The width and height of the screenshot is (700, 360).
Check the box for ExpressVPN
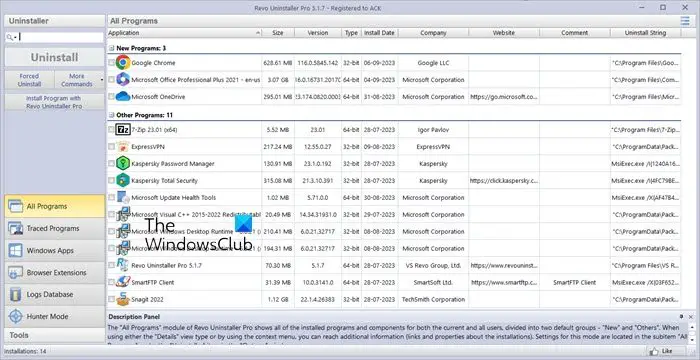point(111,147)
